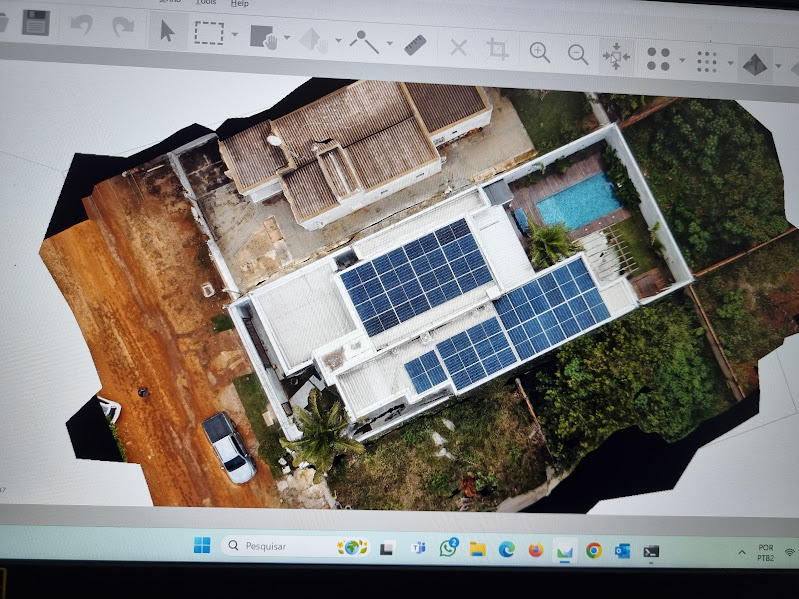The width and height of the screenshot is (799, 599).
Task: Select the Navigation arrow pointer tool
Action: pos(167,30)
